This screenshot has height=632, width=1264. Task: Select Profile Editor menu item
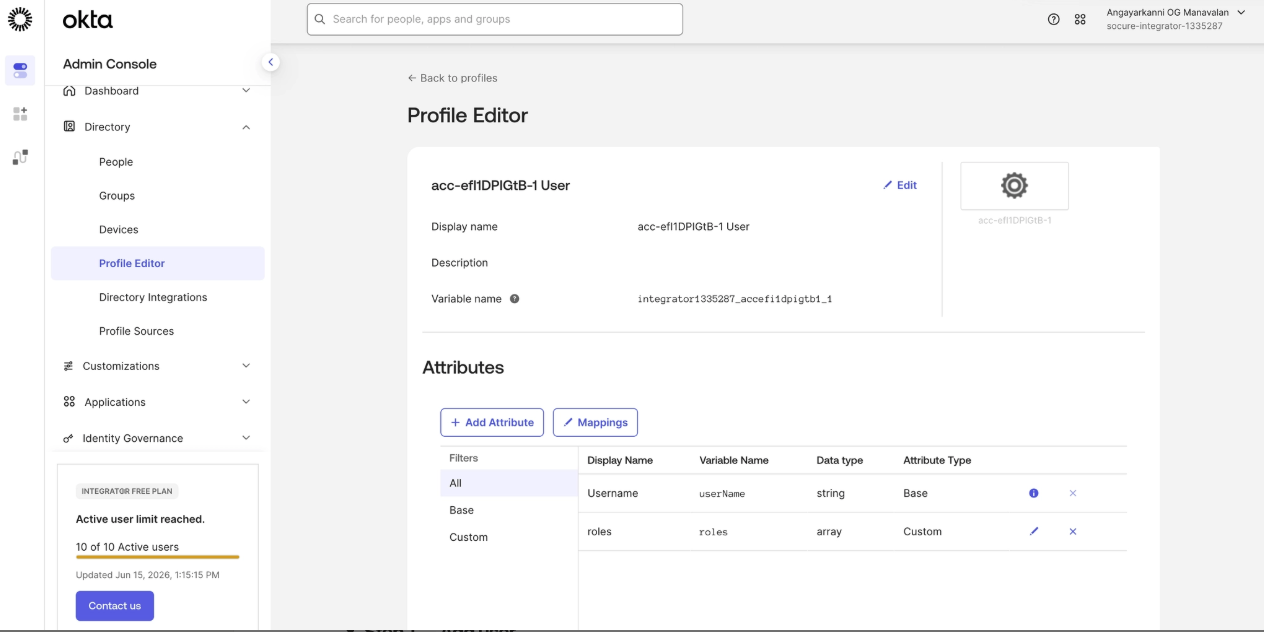click(x=158, y=264)
